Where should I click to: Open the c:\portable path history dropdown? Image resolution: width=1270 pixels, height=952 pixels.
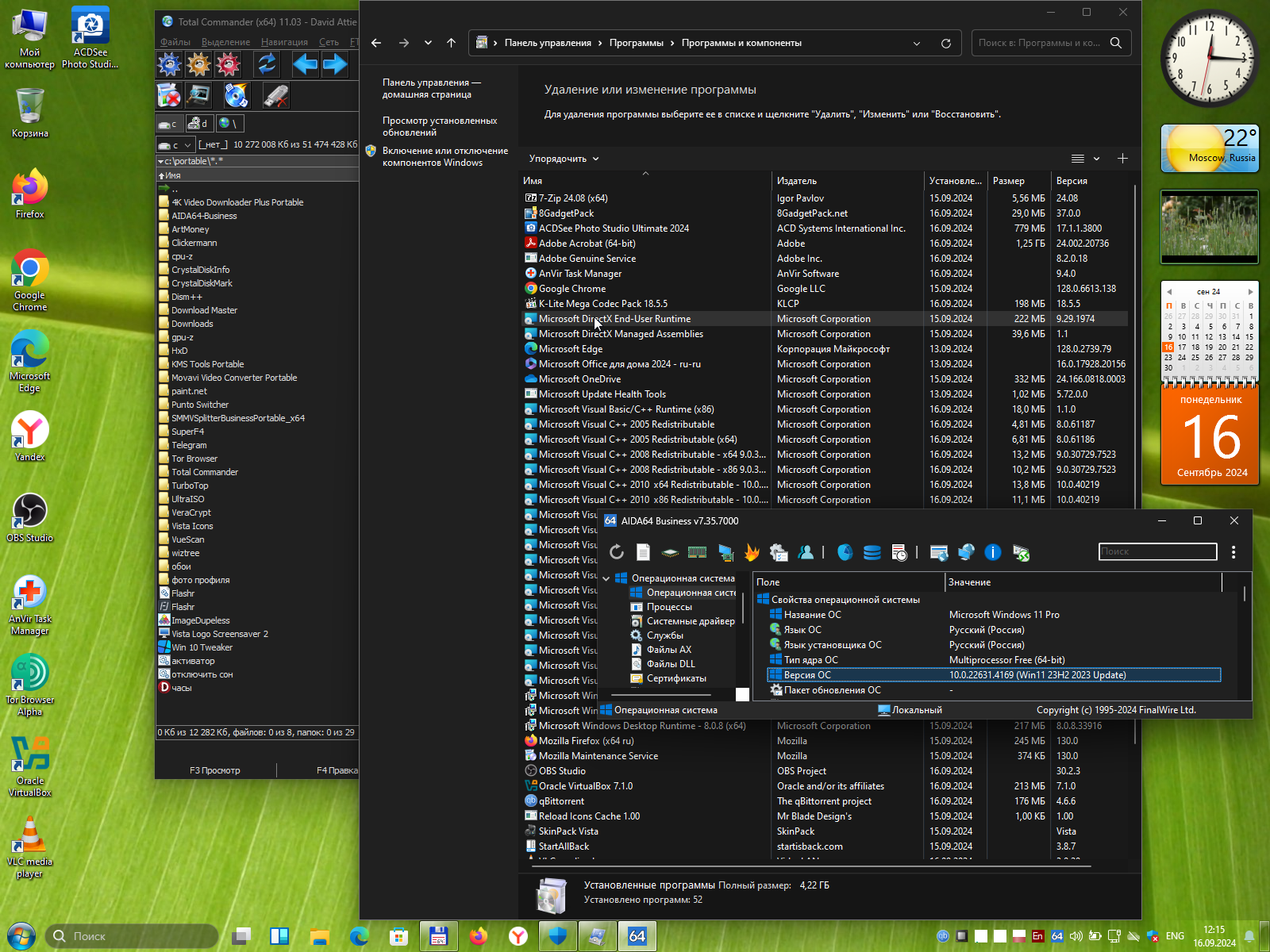(160, 161)
